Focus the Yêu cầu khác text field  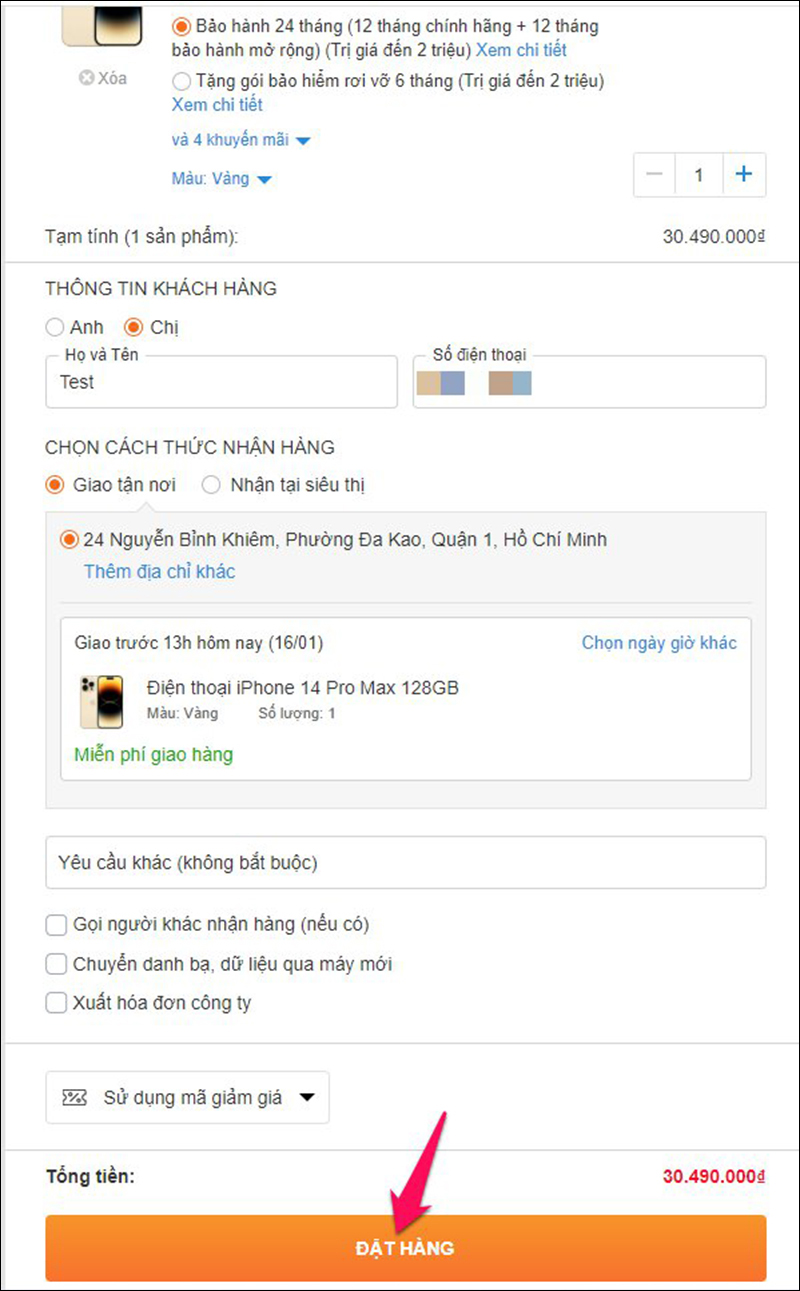(x=405, y=862)
